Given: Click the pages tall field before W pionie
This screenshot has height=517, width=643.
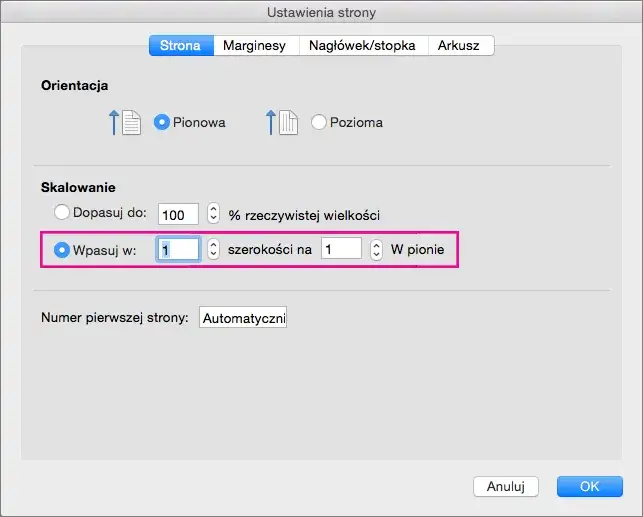Looking at the screenshot, I should click(341, 250).
